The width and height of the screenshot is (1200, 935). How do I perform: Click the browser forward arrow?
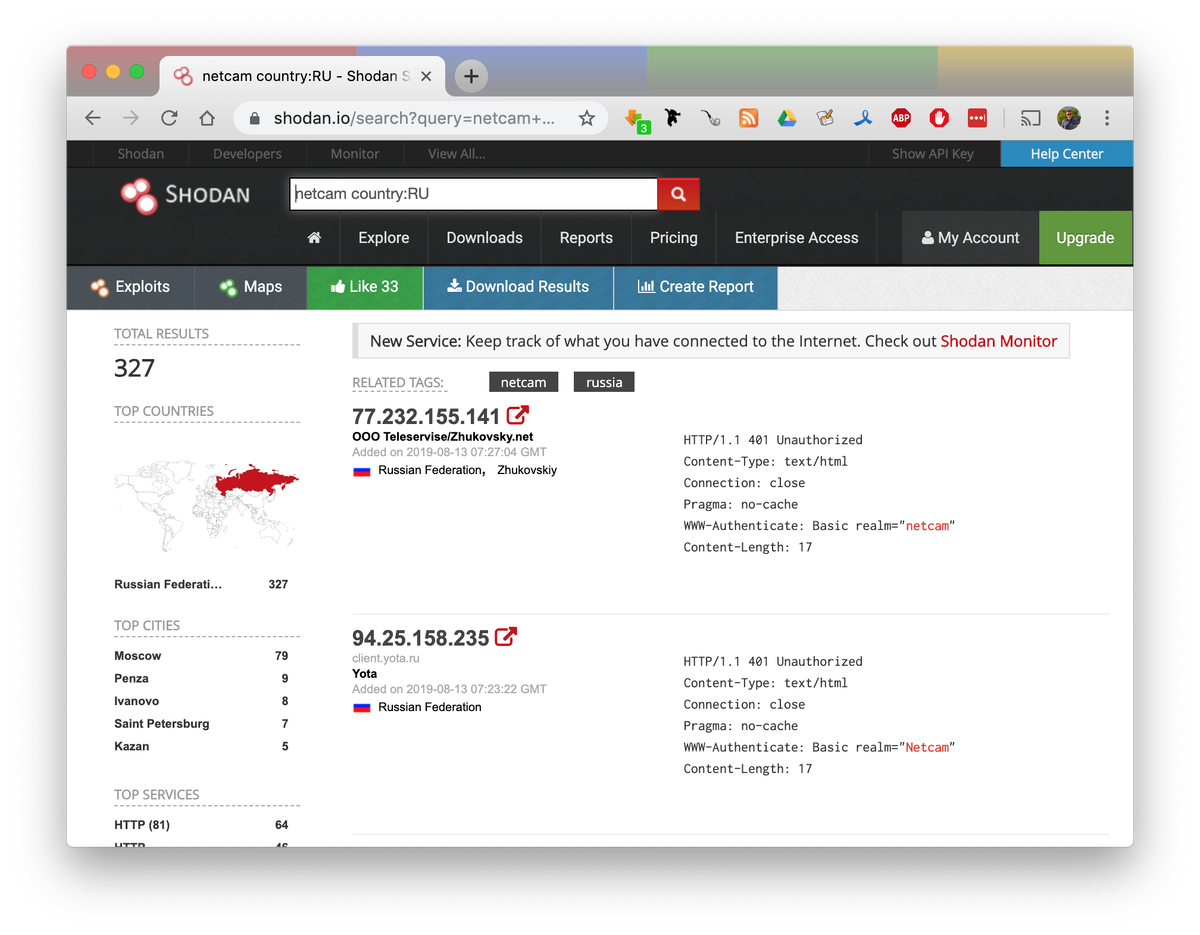[131, 118]
